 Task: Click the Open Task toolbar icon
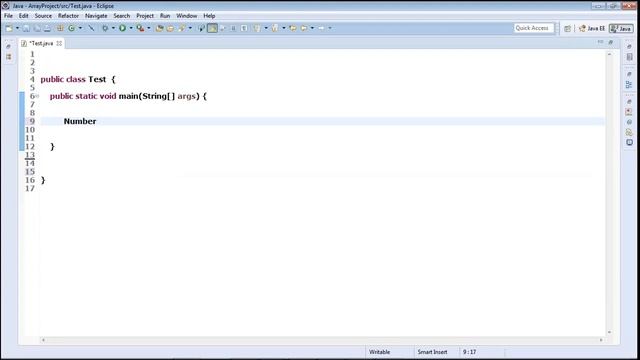(170, 28)
